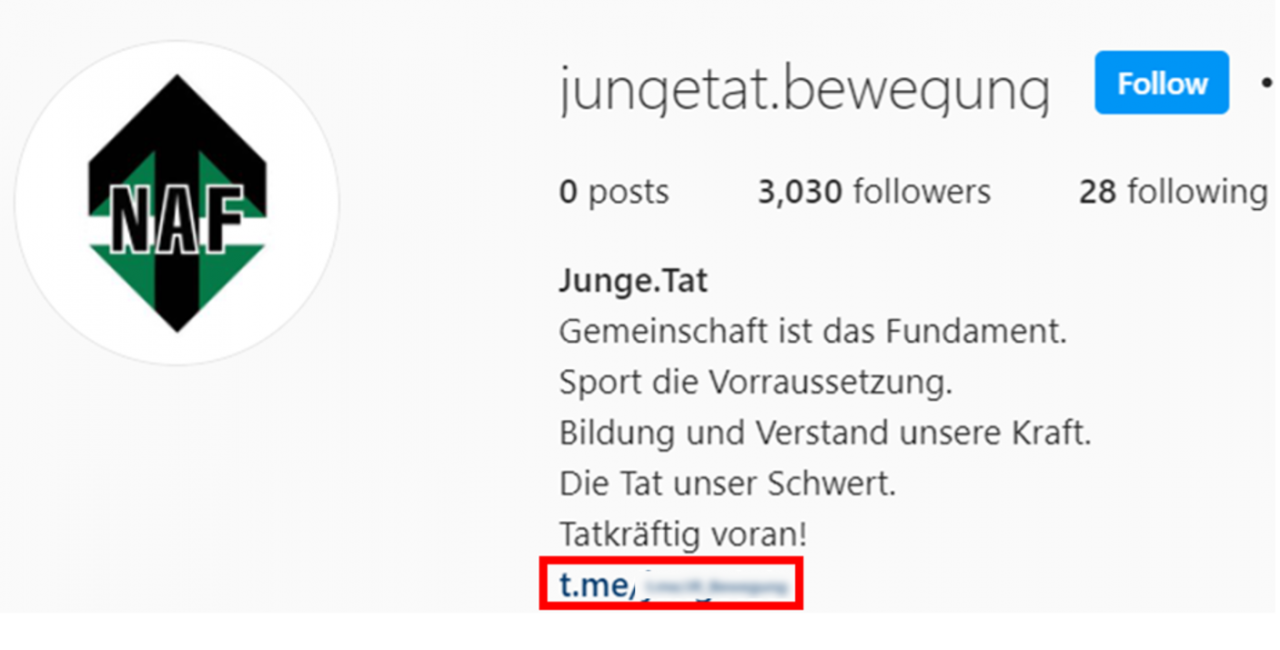Image resolution: width=1280 pixels, height=650 pixels.
Task: Click the NAF letters in the logo
Action: pos(176,219)
